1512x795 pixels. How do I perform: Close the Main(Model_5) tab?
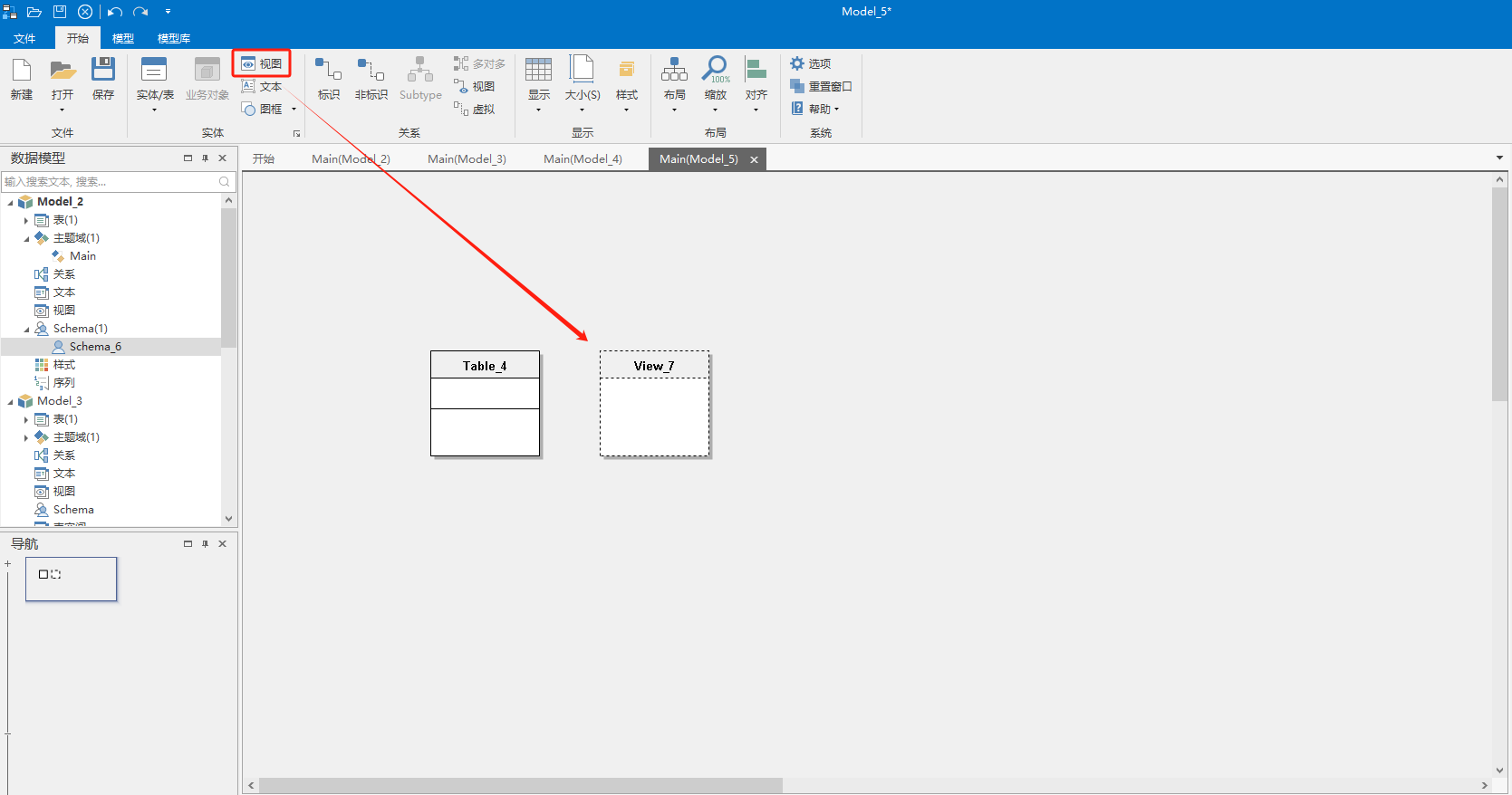point(754,159)
